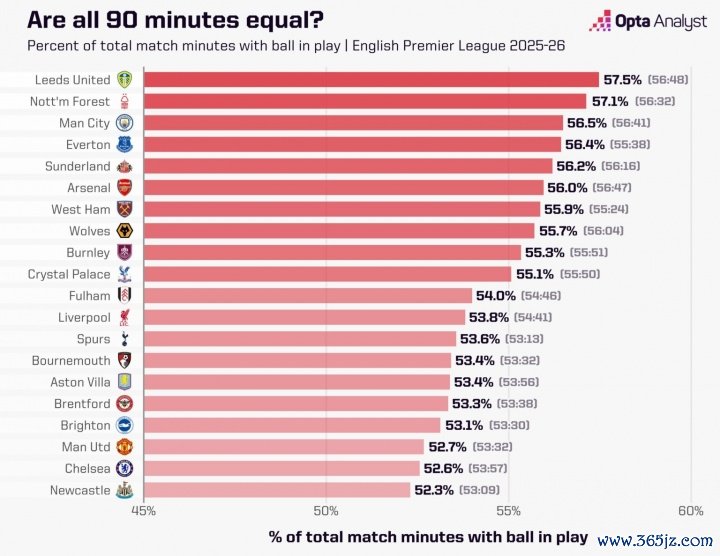Click the Leeds United club crest

pos(125,79)
